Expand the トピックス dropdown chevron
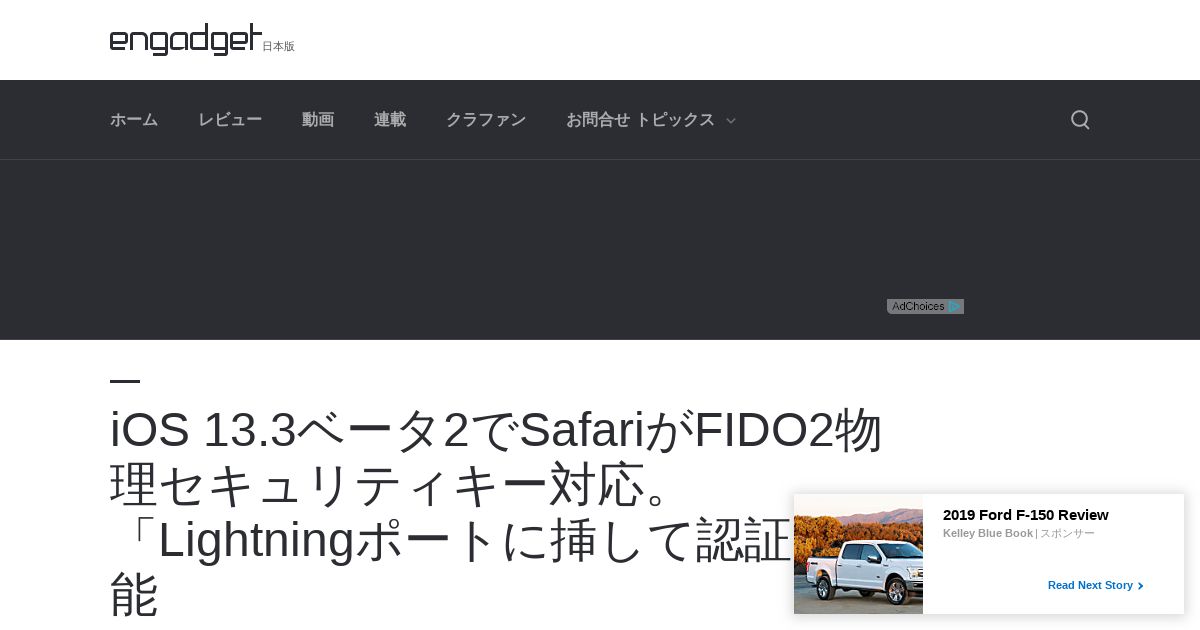 [x=731, y=121]
